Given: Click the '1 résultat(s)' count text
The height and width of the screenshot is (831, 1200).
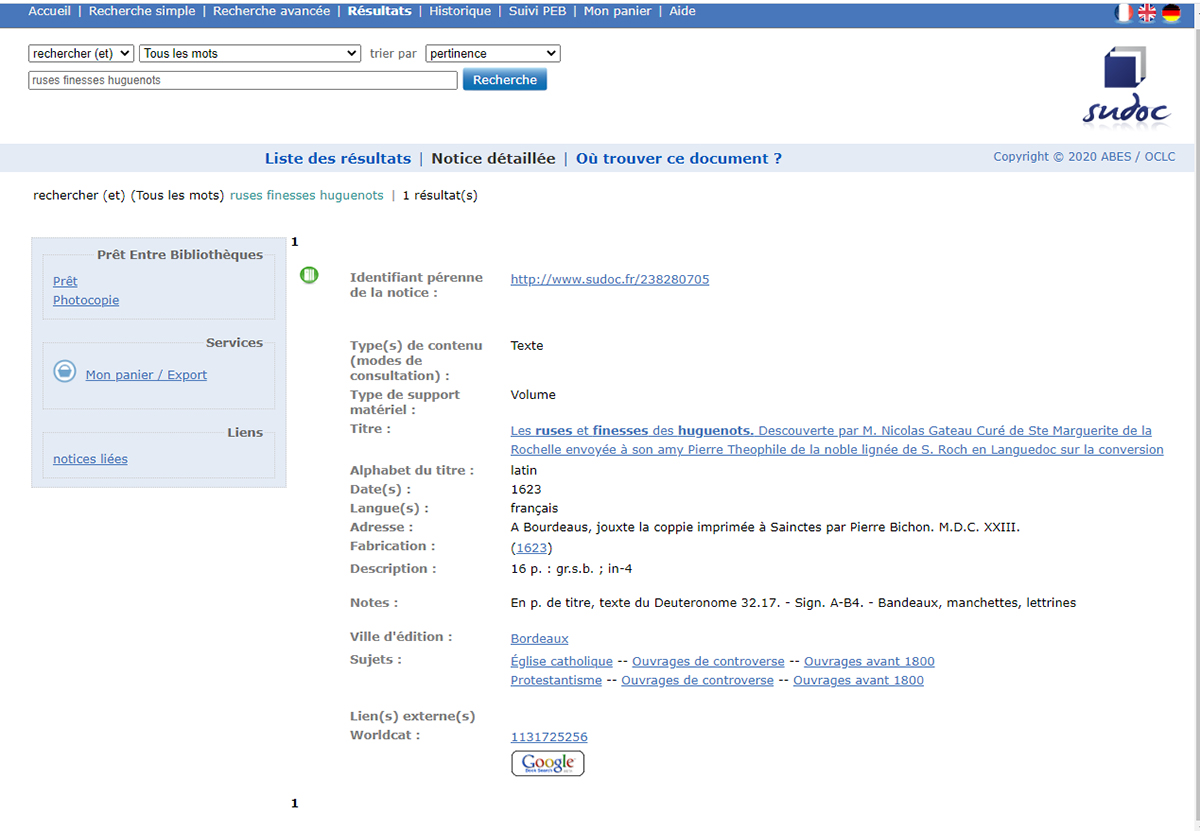Looking at the screenshot, I should [x=440, y=195].
